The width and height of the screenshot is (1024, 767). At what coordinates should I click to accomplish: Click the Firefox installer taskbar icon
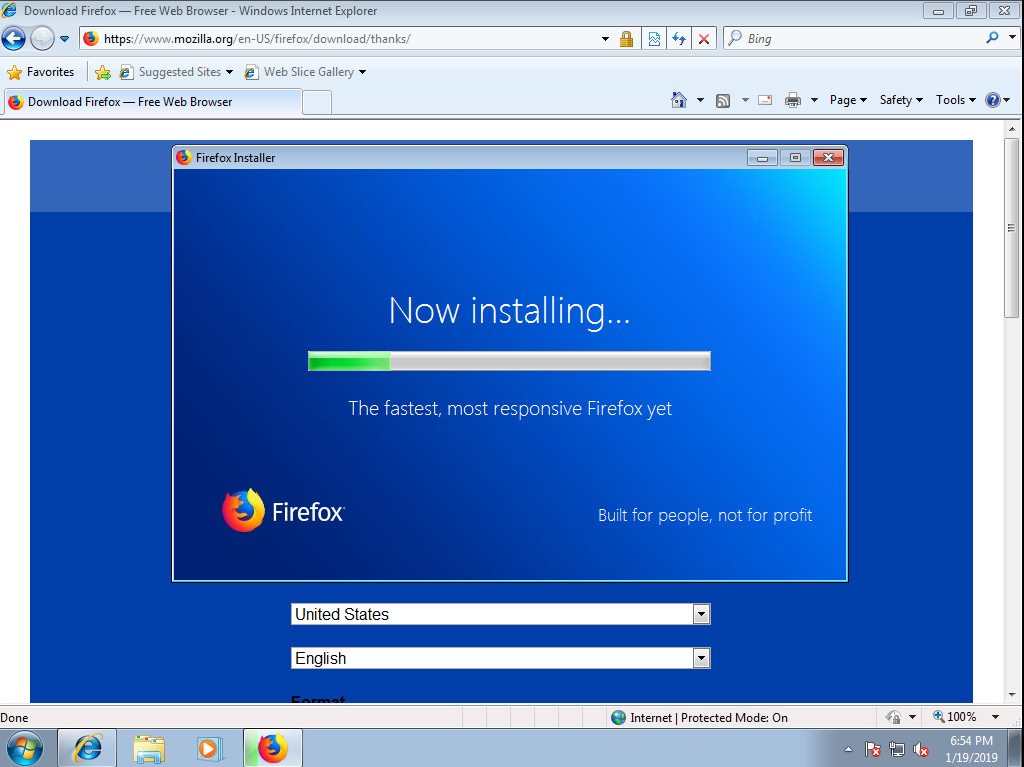[x=273, y=748]
